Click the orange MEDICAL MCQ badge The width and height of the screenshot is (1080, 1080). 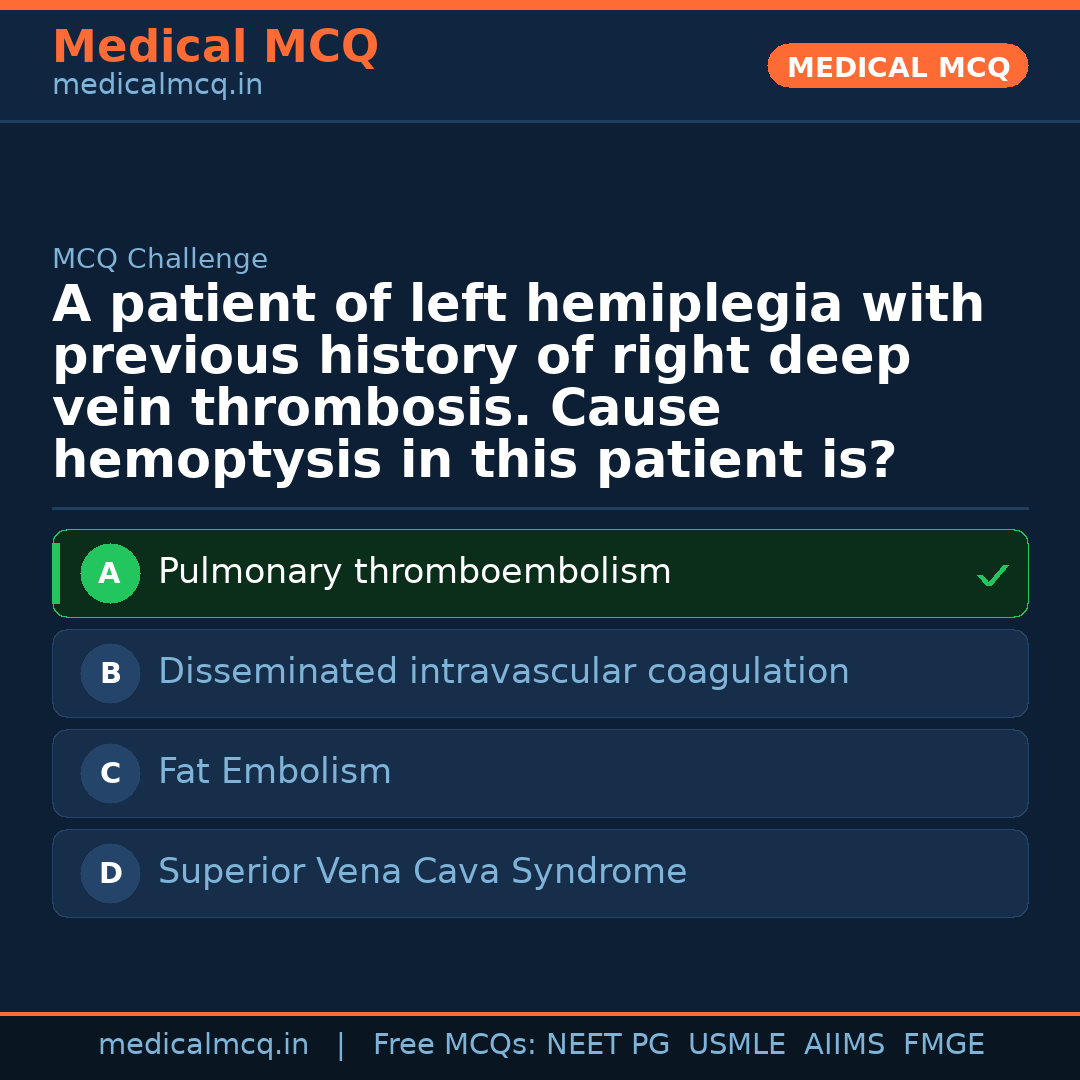pyautogui.click(x=897, y=67)
